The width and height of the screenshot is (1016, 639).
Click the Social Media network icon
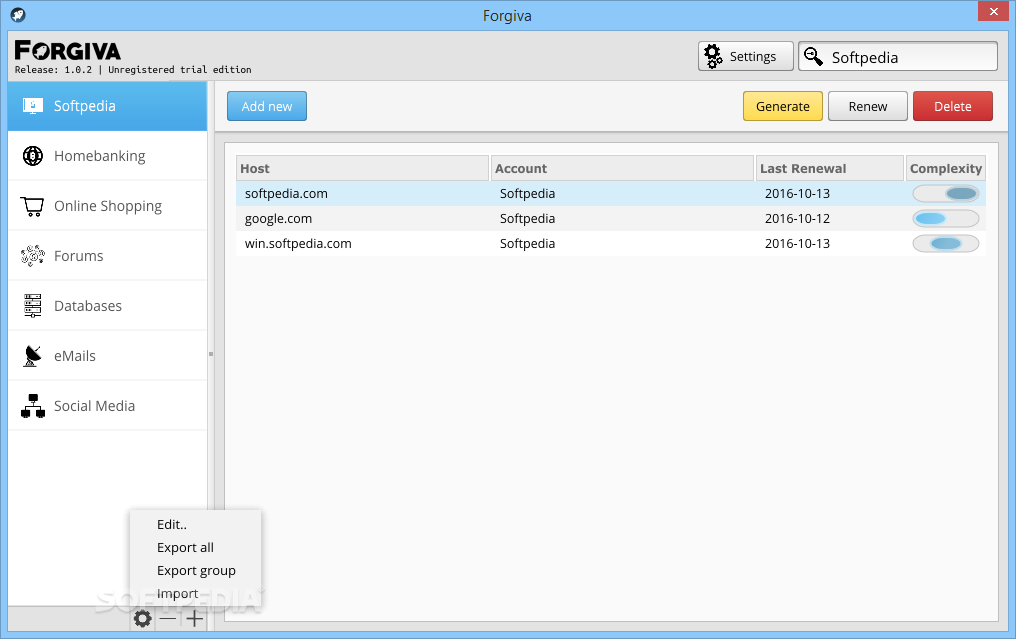(x=32, y=406)
